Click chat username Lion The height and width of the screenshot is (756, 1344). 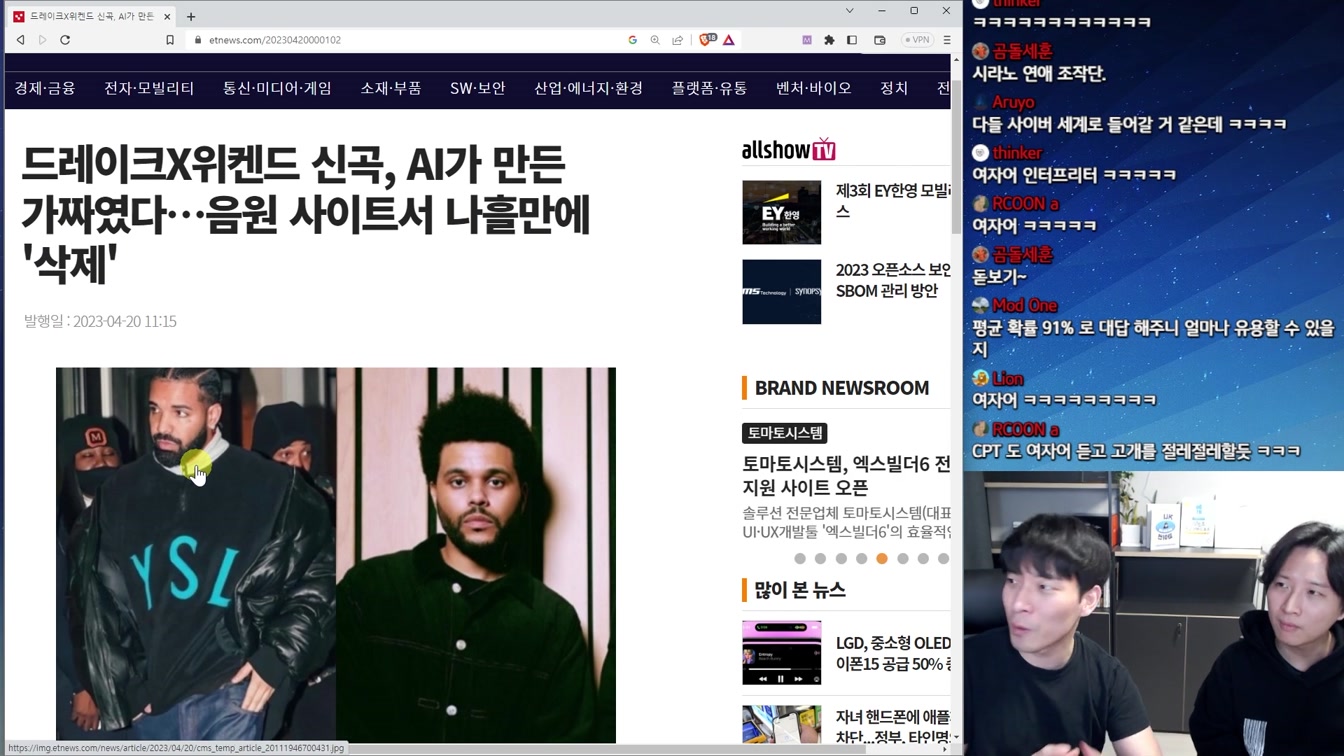point(1007,378)
